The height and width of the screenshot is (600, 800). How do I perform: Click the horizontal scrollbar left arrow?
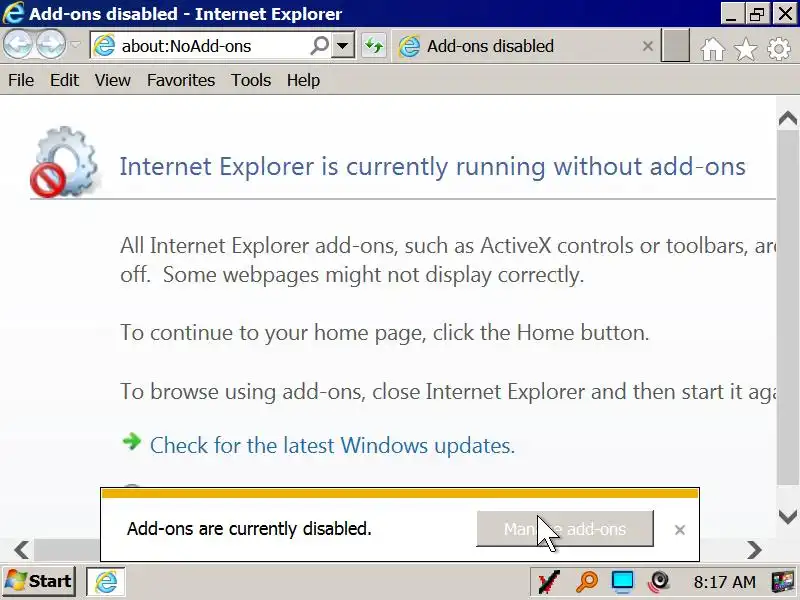click(21, 549)
